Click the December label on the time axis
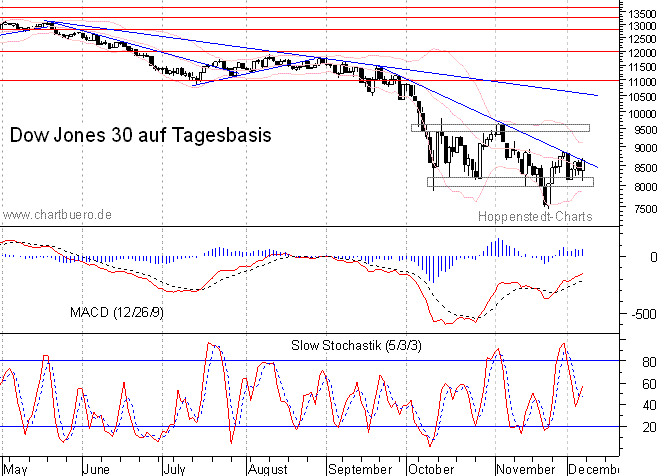The image size is (660, 476). (x=594, y=469)
